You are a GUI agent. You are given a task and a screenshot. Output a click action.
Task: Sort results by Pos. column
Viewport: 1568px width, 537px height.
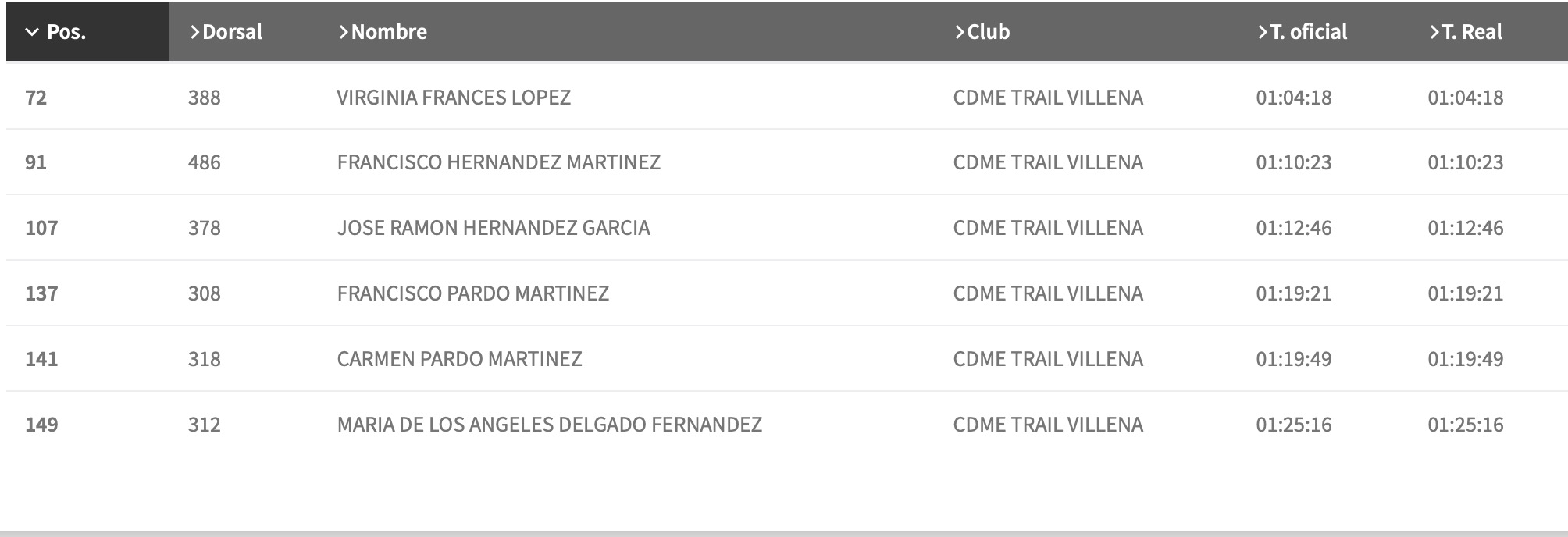66,32
